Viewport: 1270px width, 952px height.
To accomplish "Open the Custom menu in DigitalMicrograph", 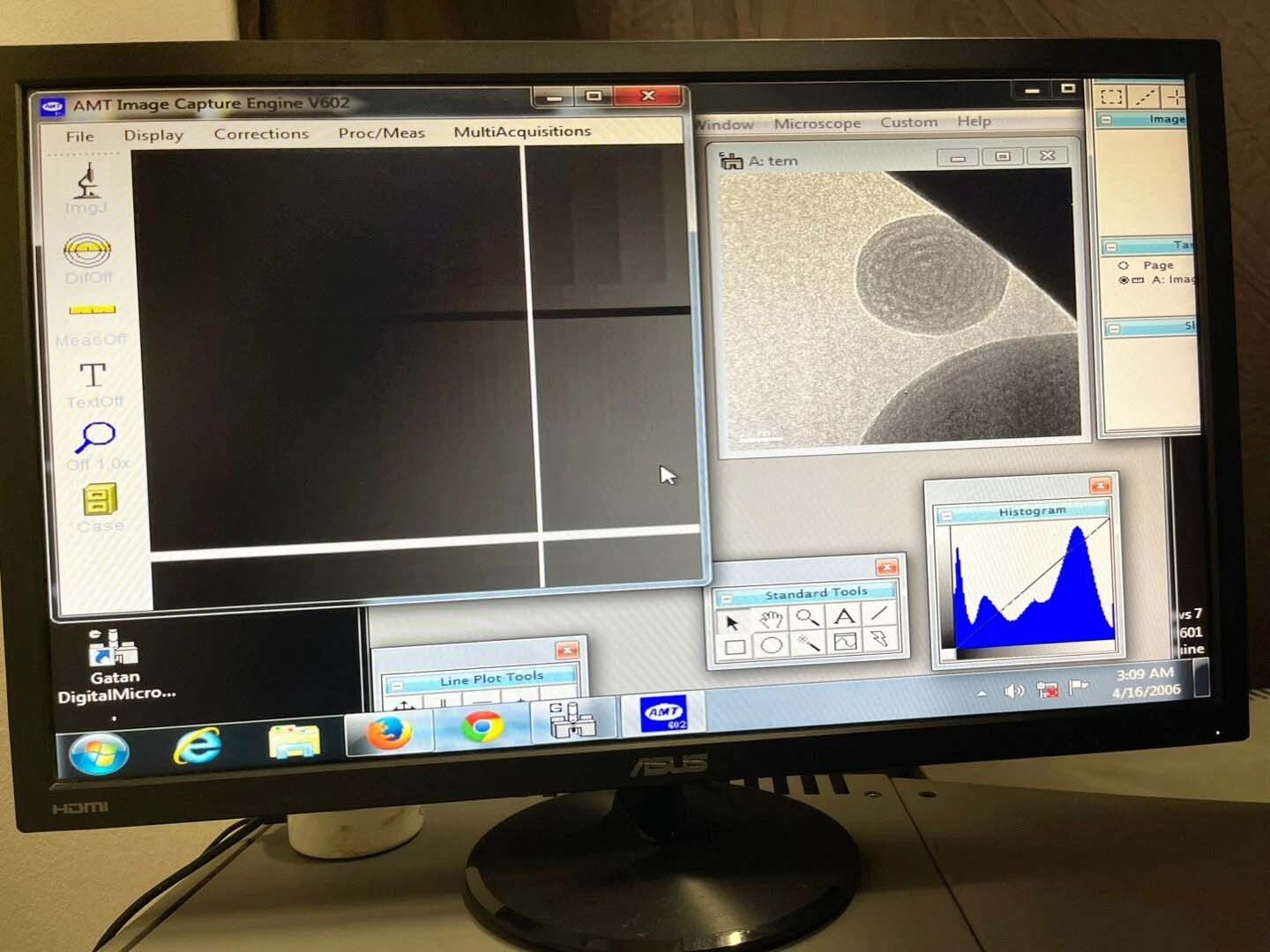I will (908, 122).
